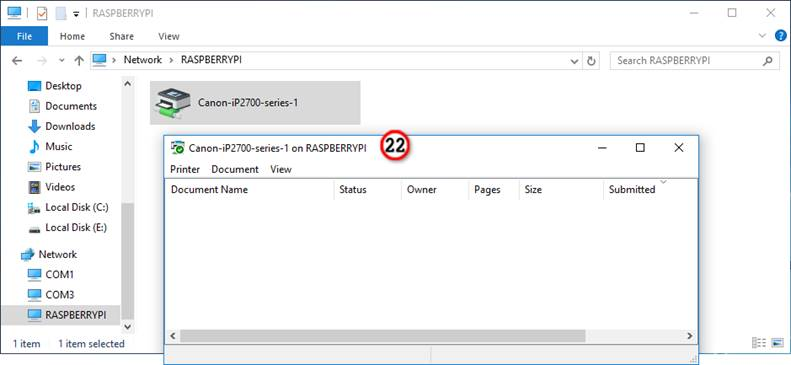Click navigation pane scroll down arrow
This screenshot has height=365, width=791.
pyautogui.click(x=127, y=327)
